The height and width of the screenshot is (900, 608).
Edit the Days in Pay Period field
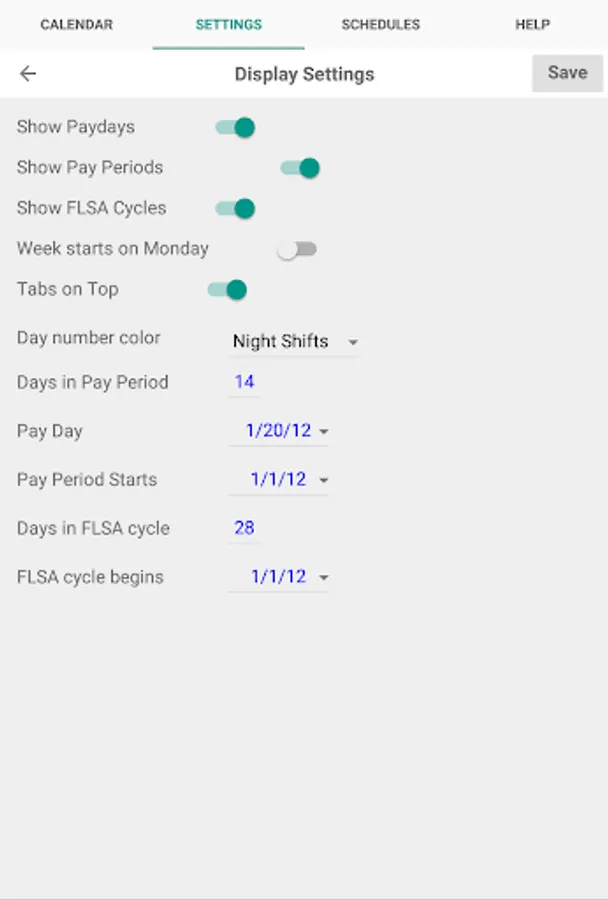click(x=245, y=382)
